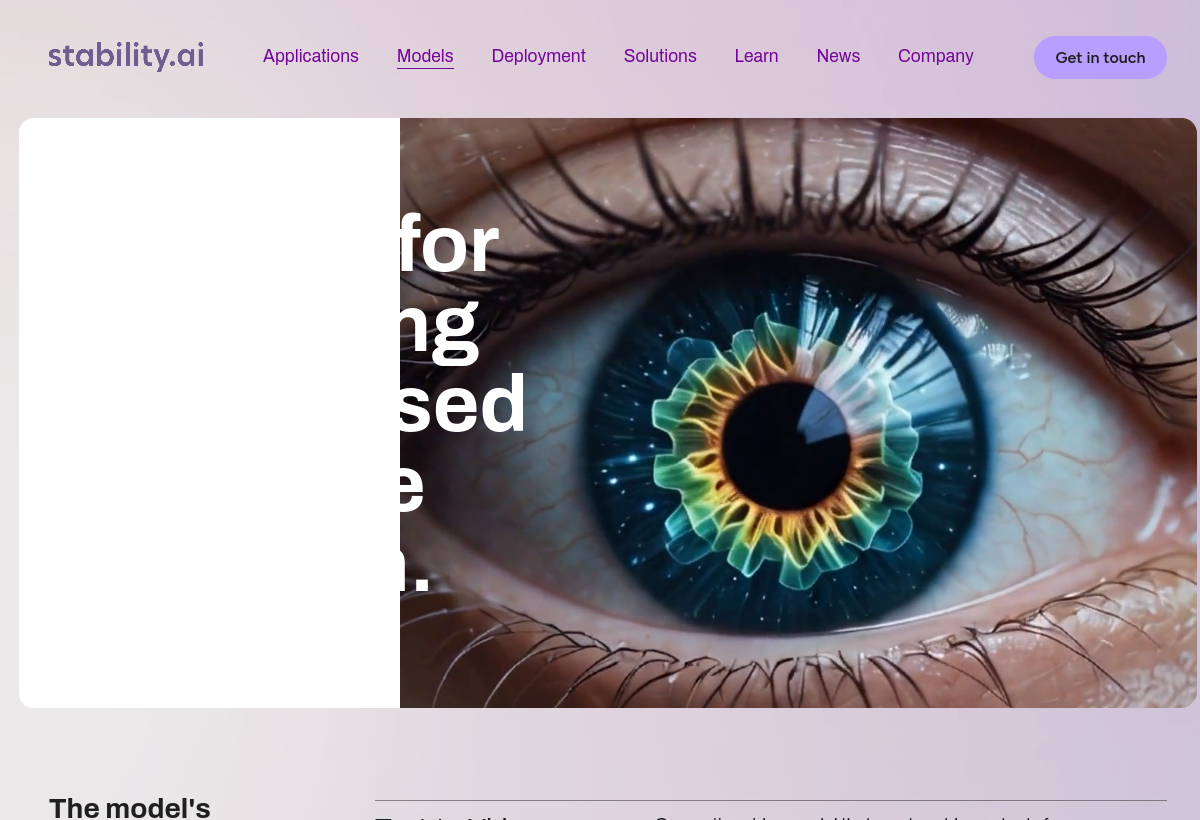Open the Deployment menu
The height and width of the screenshot is (820, 1200).
pyautogui.click(x=539, y=56)
